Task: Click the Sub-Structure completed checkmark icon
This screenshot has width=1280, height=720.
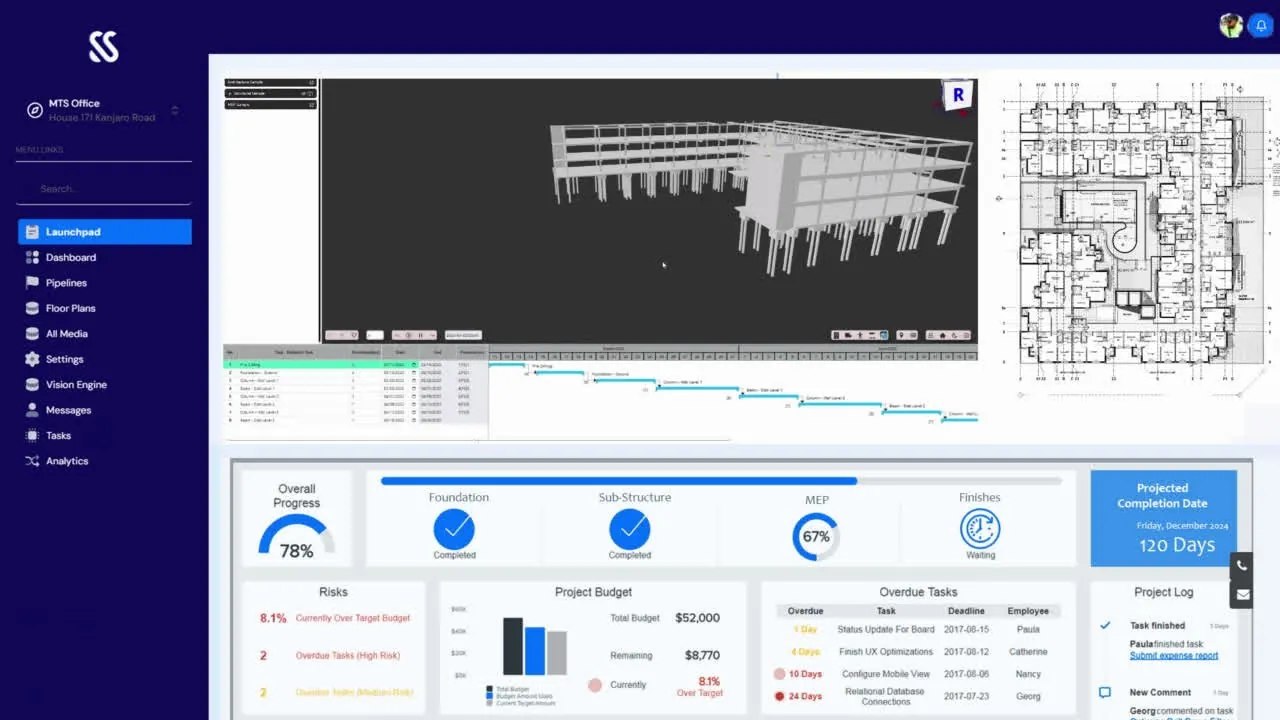Action: click(x=629, y=529)
